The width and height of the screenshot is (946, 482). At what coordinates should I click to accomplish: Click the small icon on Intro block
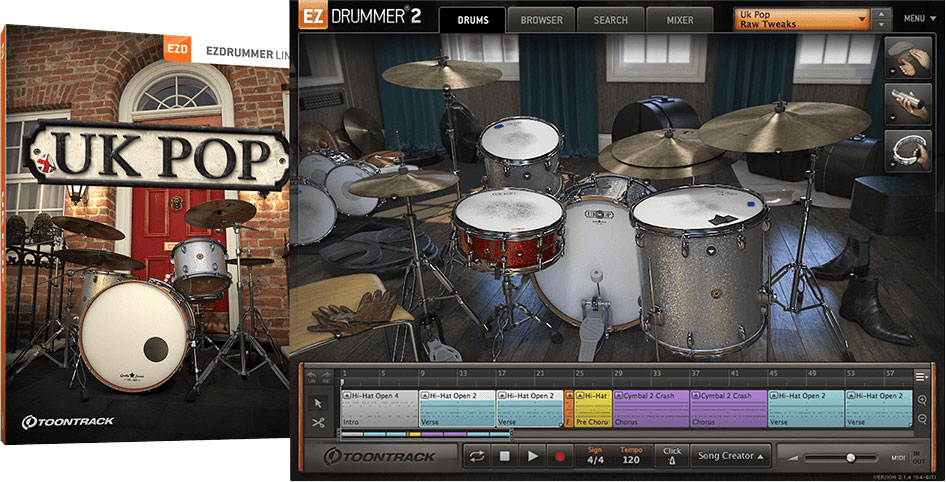pos(346,396)
